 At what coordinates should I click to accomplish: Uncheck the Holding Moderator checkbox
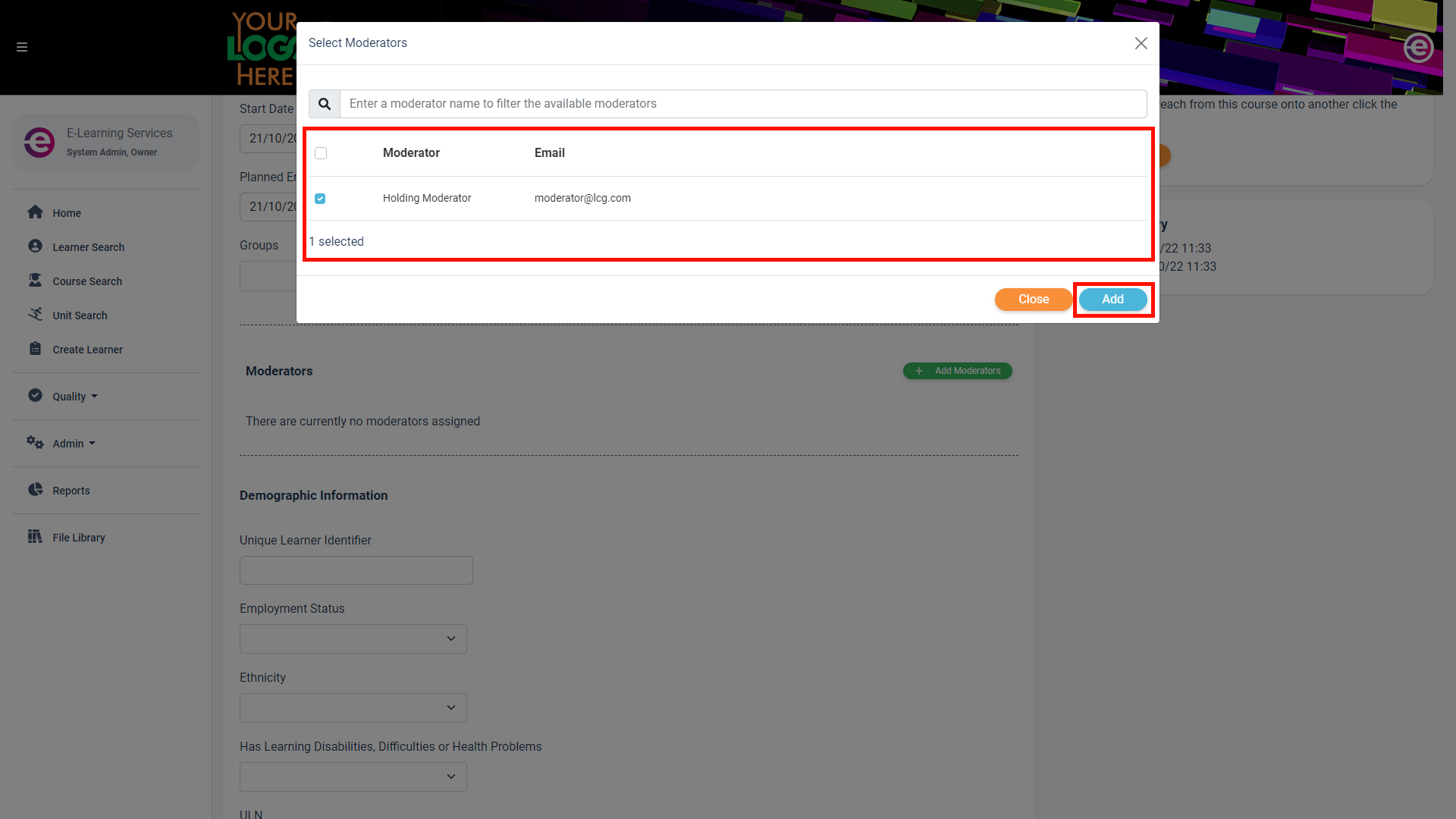point(320,199)
